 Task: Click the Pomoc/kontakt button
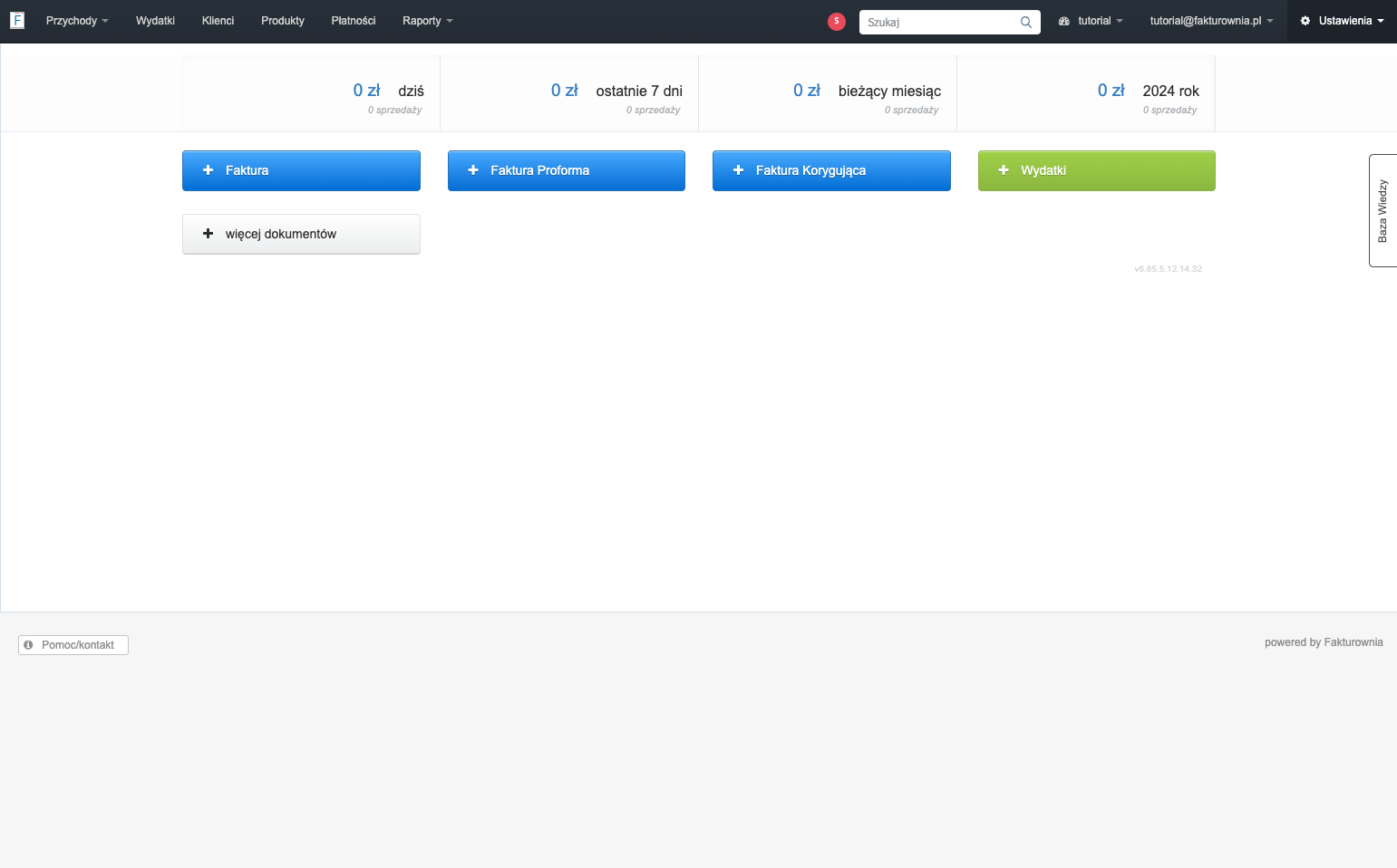73,645
